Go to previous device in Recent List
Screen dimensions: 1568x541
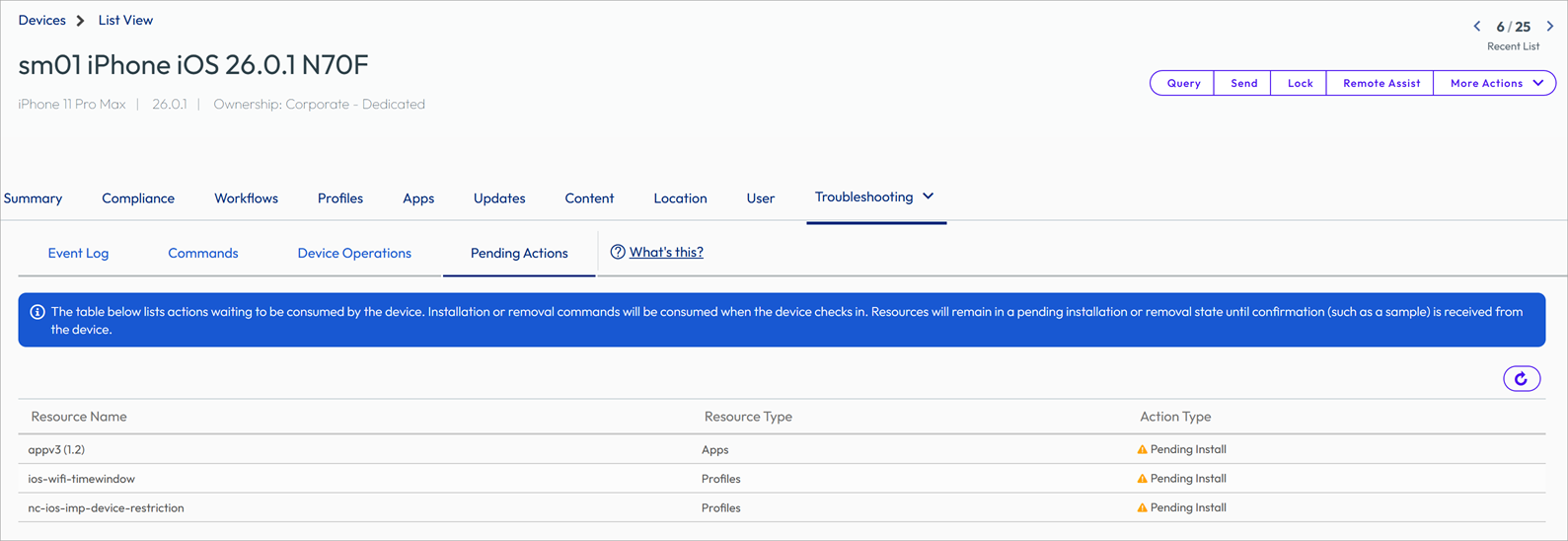point(1477,27)
